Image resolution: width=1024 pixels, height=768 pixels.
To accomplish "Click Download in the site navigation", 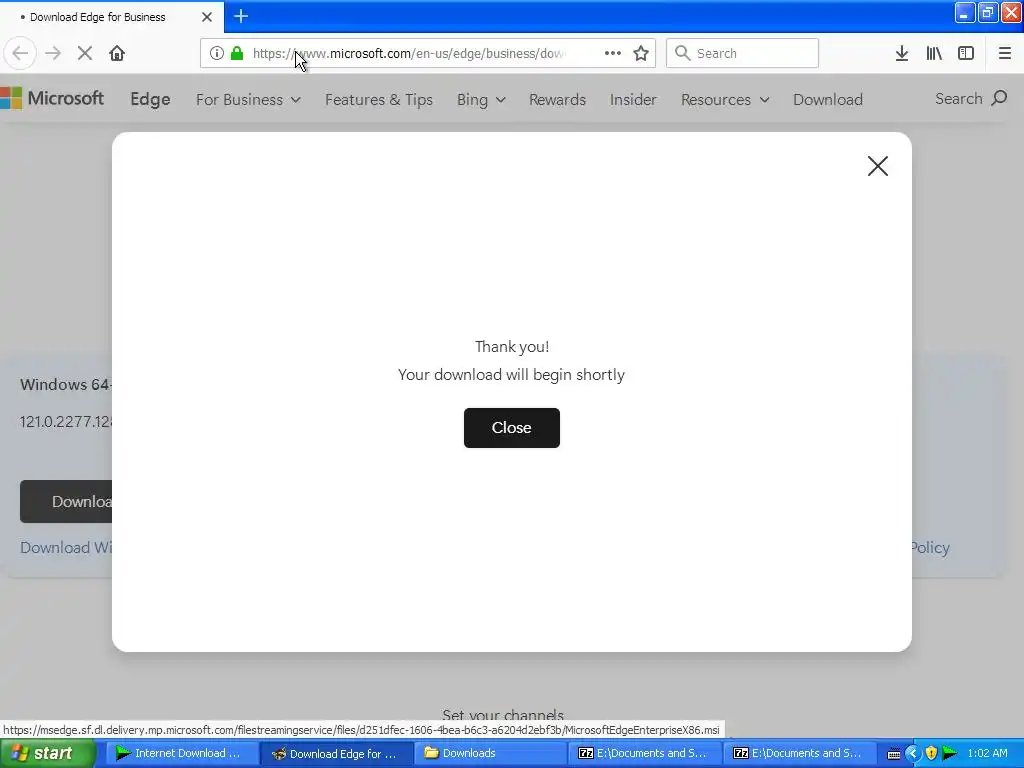I will (827, 99).
